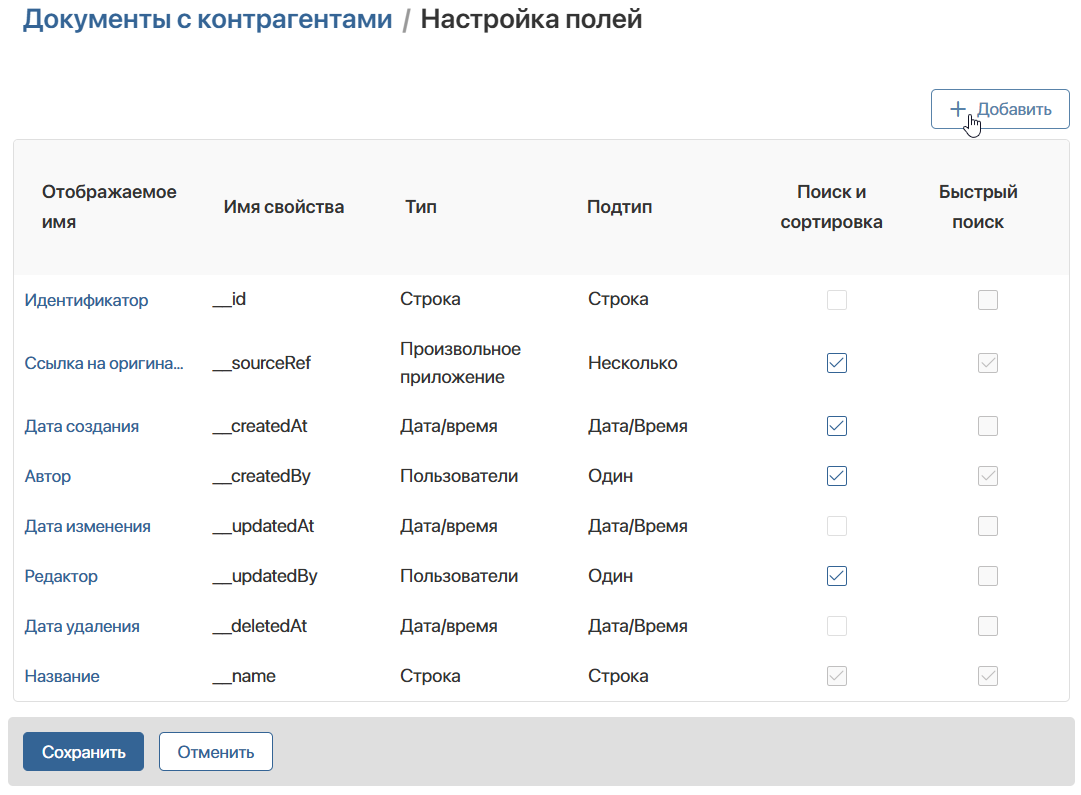Screen dimensions: 1081x795
Task: Click the Отменить button
Action: tap(216, 752)
